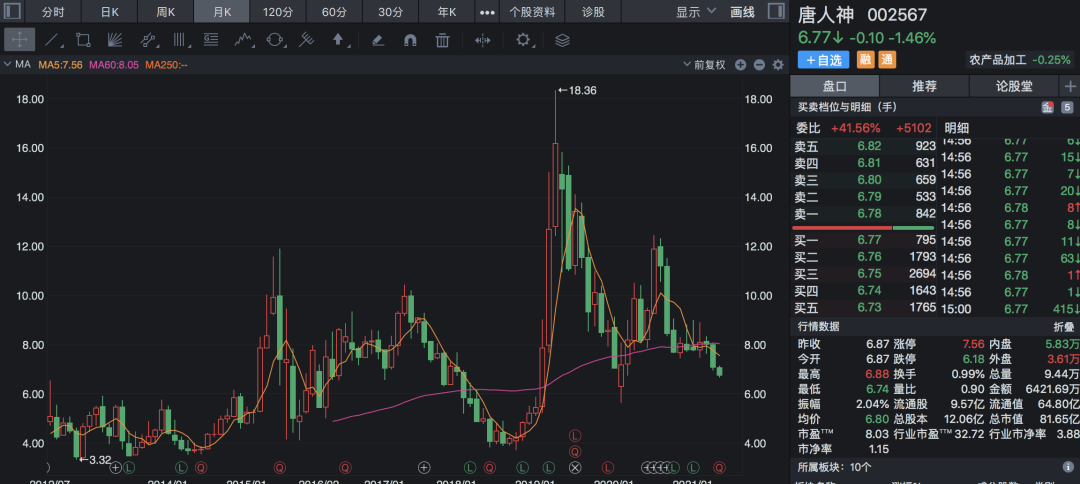The width and height of the screenshot is (1080, 484).
Task: Toggle the left sidebar panel icon
Action: [x=12, y=12]
